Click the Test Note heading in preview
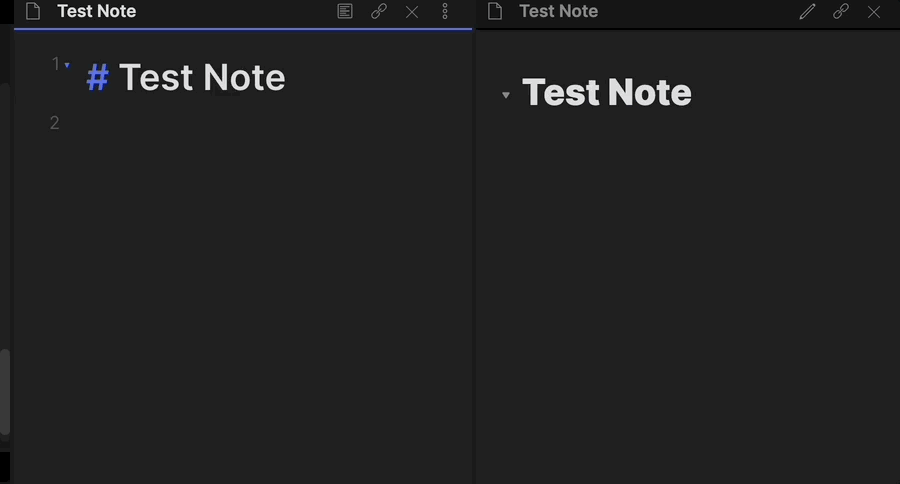 click(607, 92)
